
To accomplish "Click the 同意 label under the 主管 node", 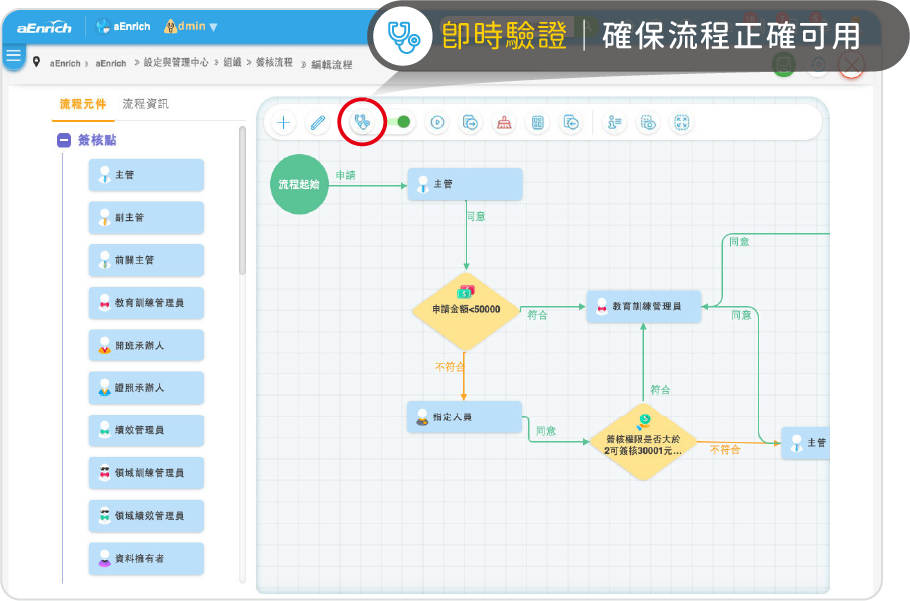I will coord(476,216).
